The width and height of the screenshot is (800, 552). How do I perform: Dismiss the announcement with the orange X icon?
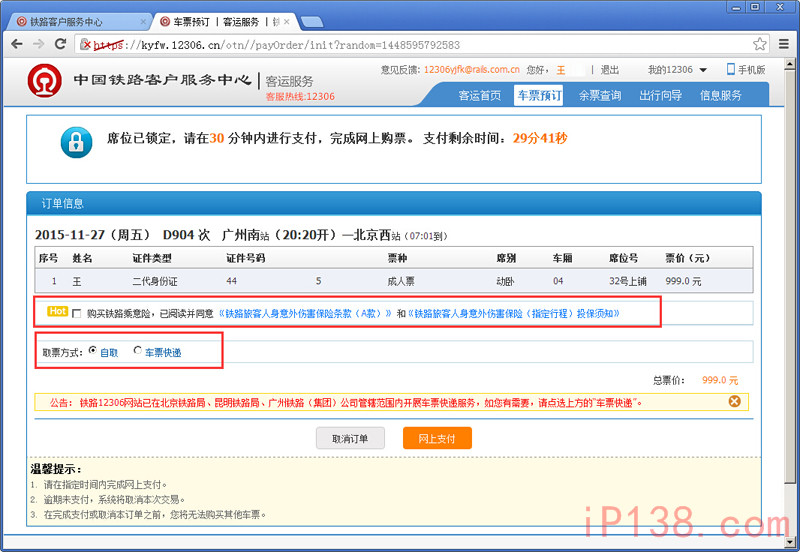[734, 401]
